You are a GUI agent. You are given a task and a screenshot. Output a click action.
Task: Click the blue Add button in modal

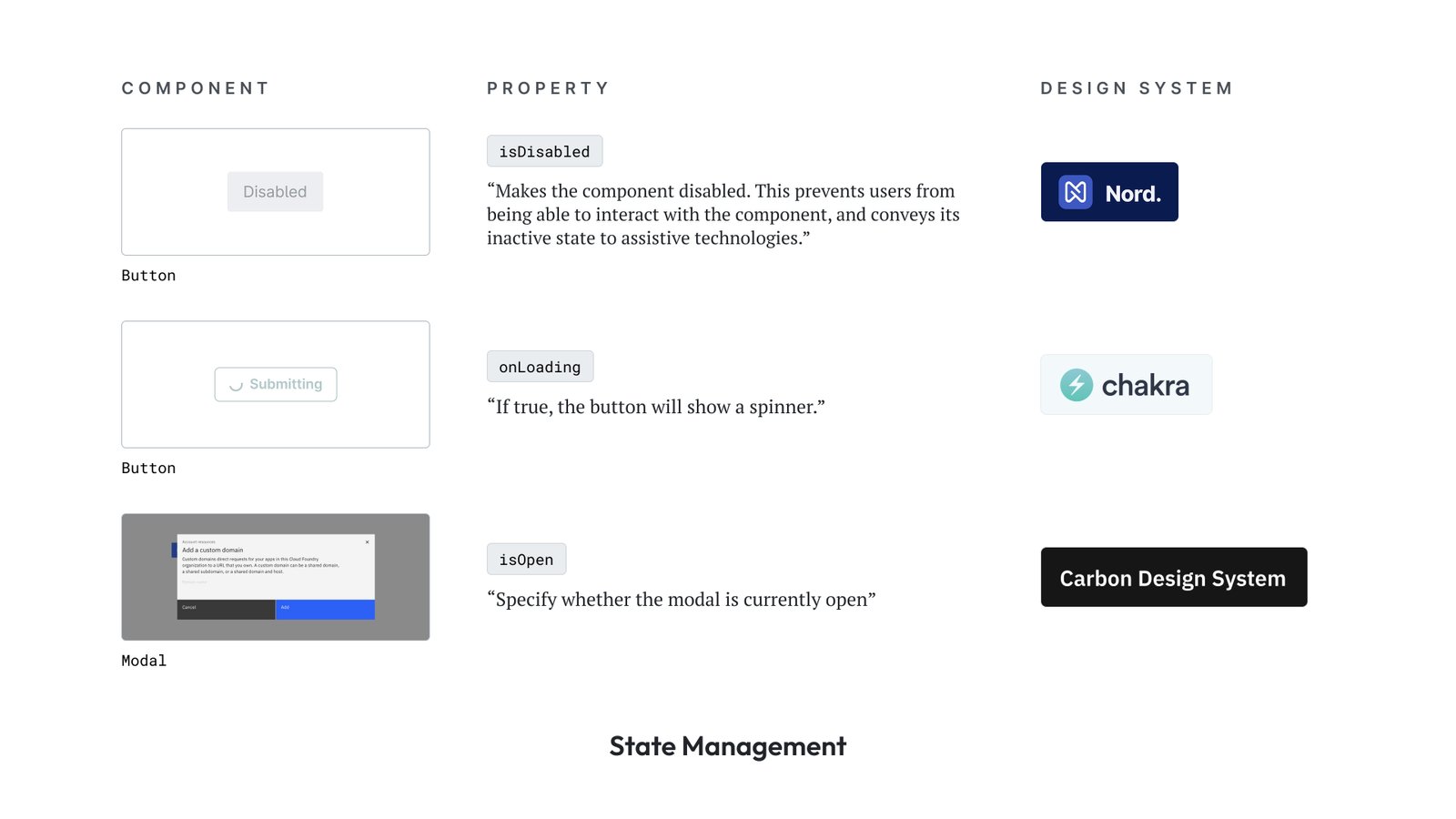click(325, 609)
